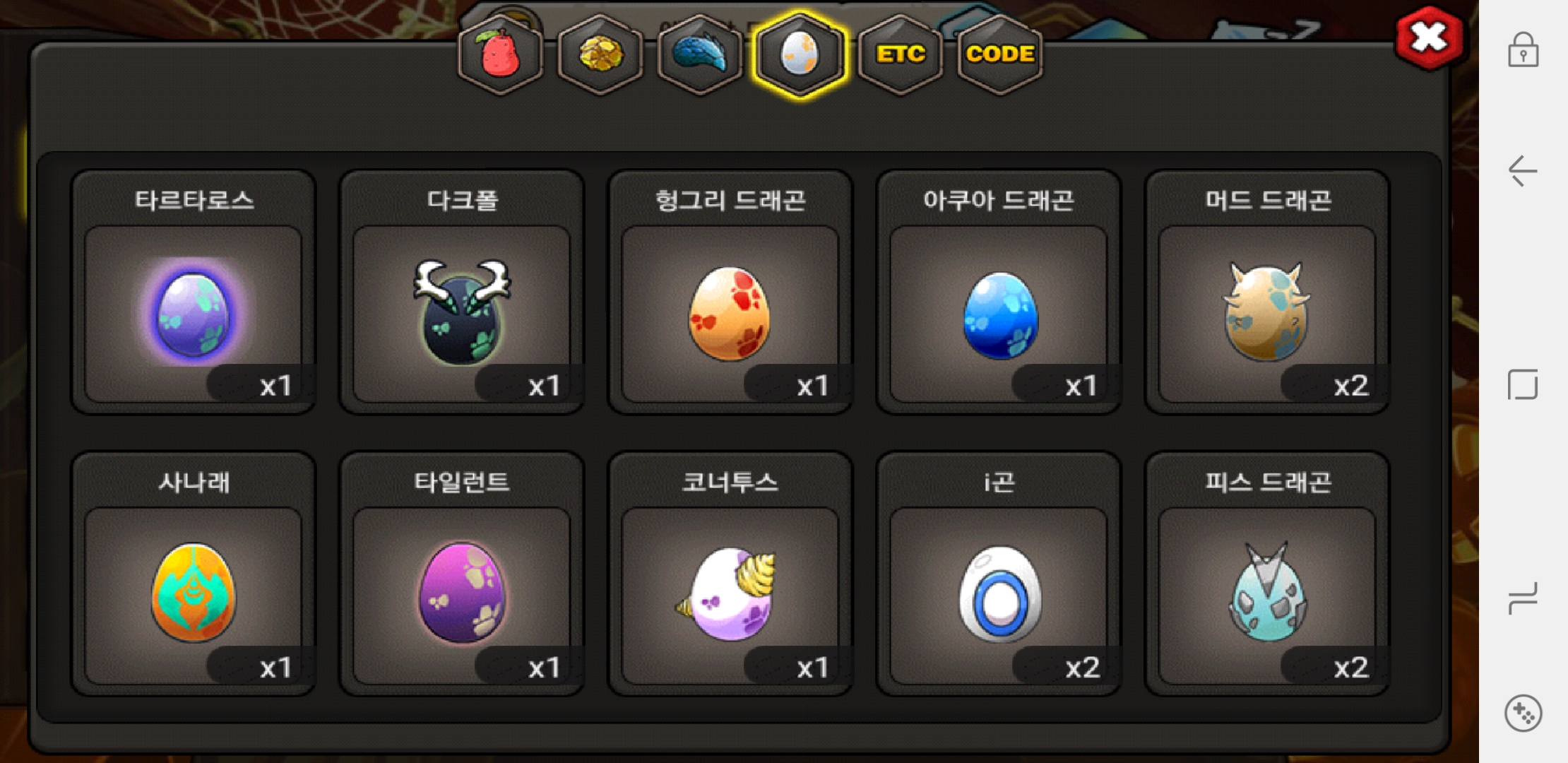This screenshot has width=1568, height=763.
Task: Select the egg inventory tab
Action: (800, 54)
